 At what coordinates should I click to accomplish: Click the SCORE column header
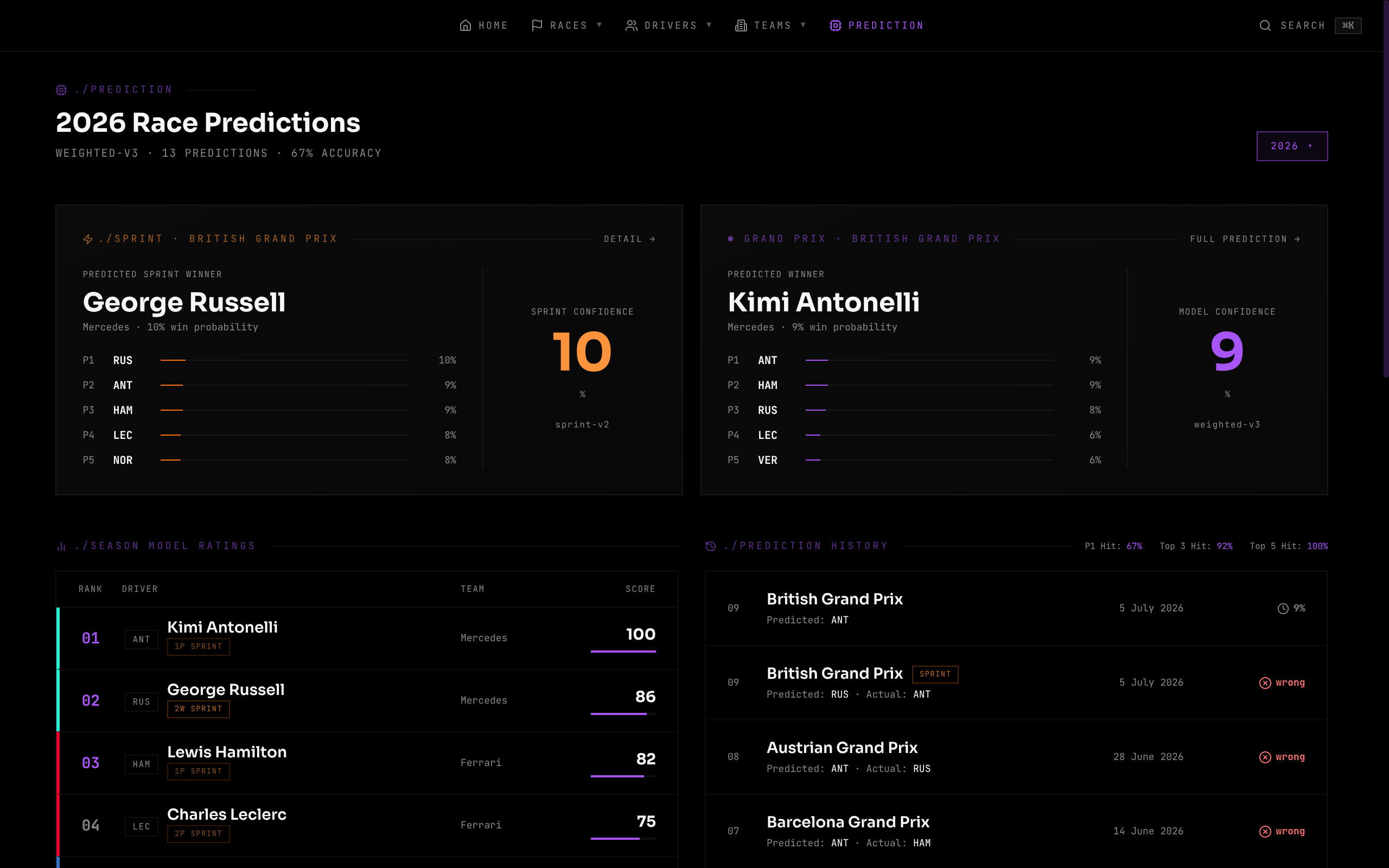pos(640,589)
